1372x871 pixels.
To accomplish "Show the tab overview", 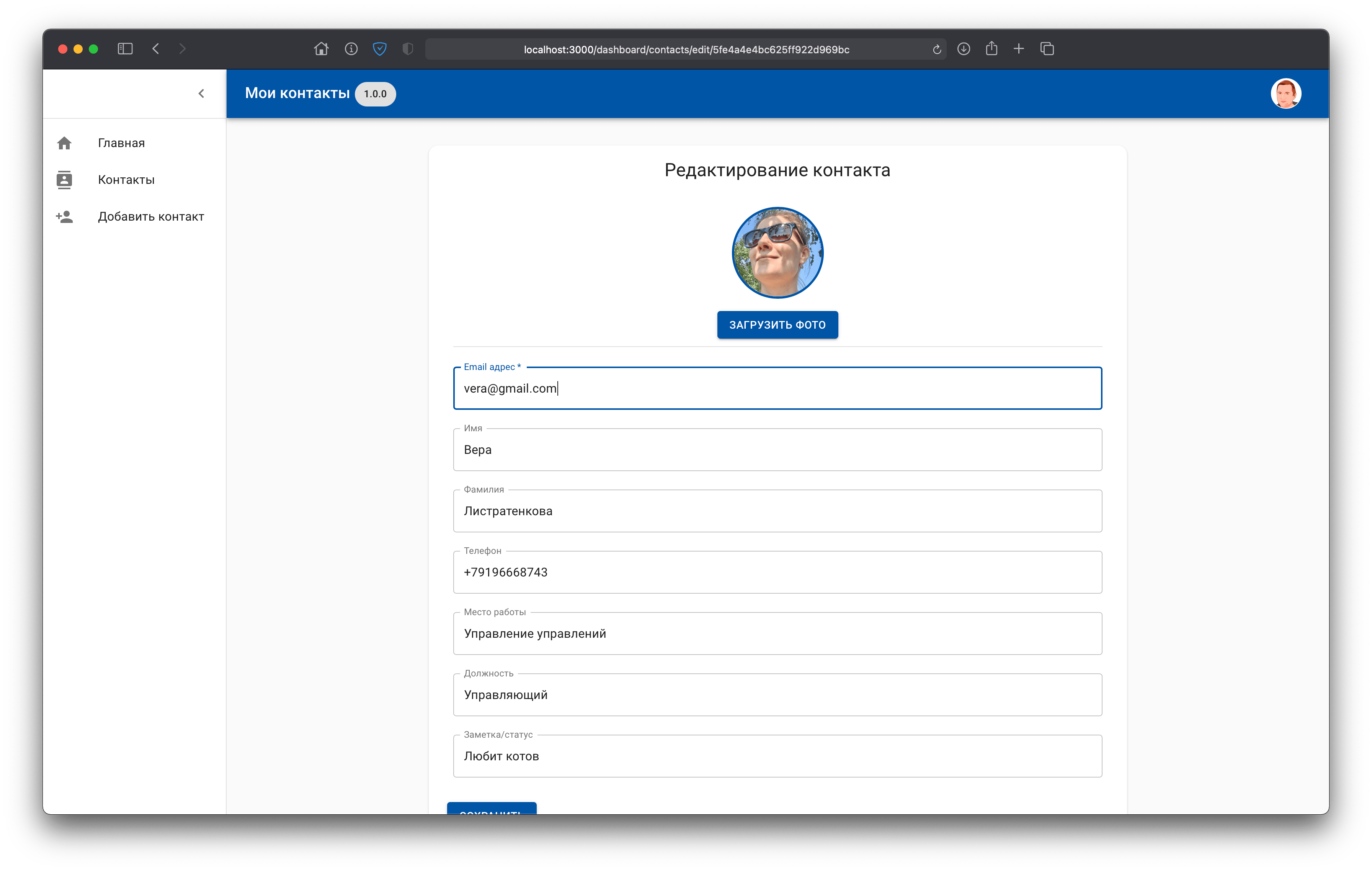I will [1047, 49].
